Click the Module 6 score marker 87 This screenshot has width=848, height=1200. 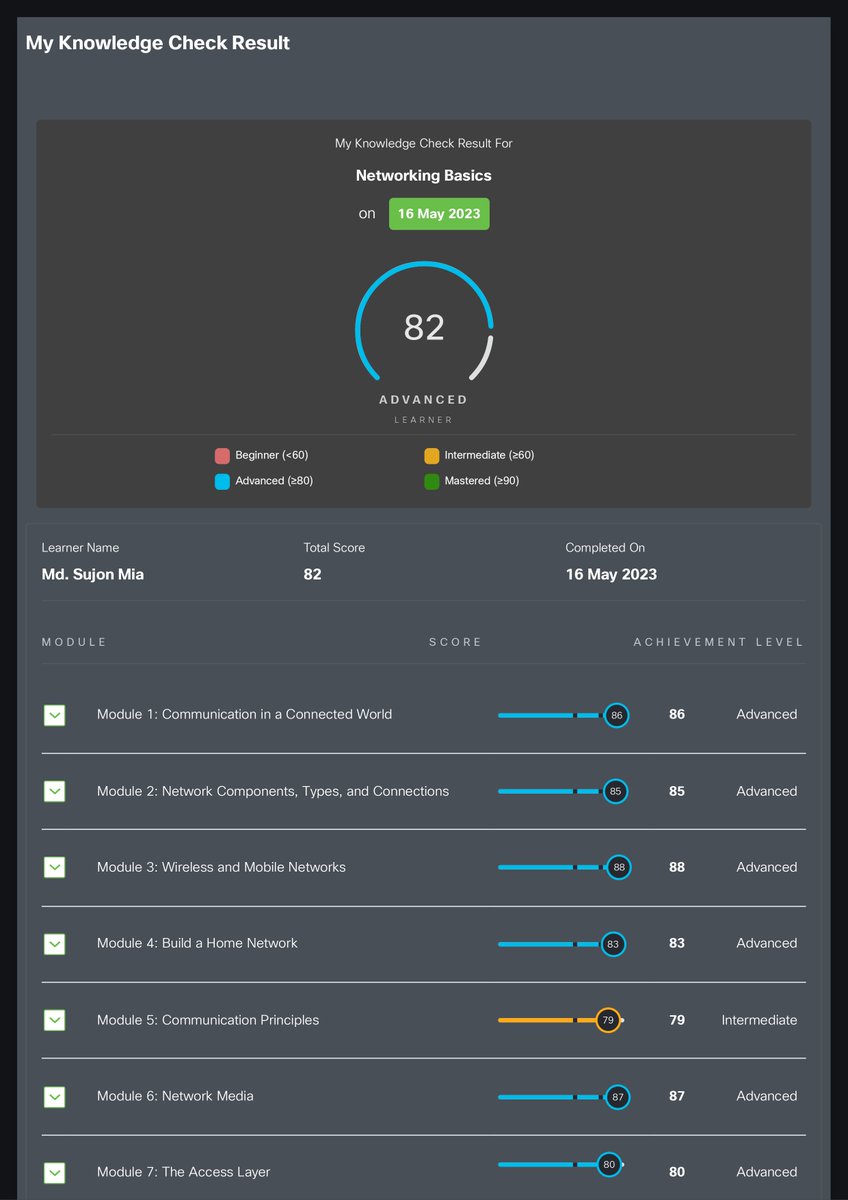click(x=618, y=1096)
